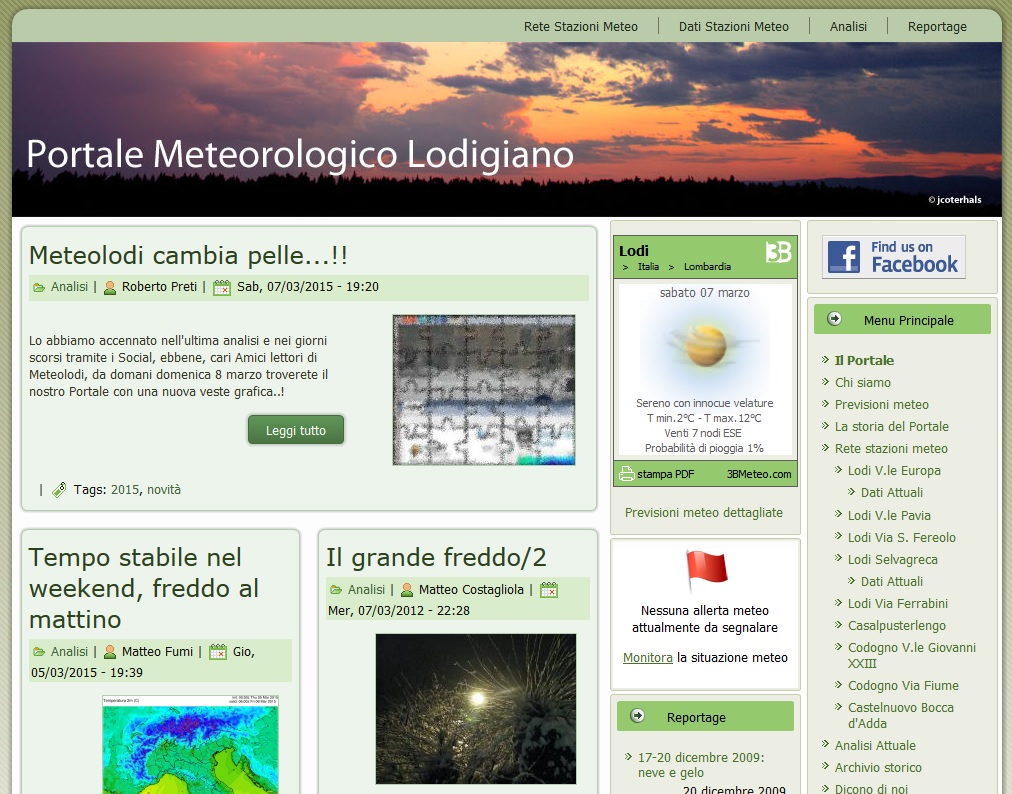The width and height of the screenshot is (1012, 794).
Task: Click the arrow icon in Reportage header
Action: pos(638,715)
